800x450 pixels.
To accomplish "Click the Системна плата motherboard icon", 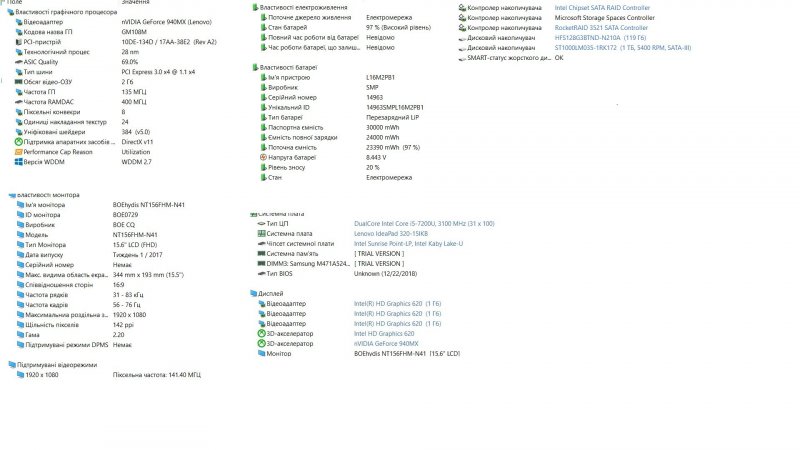I will coord(262,233).
